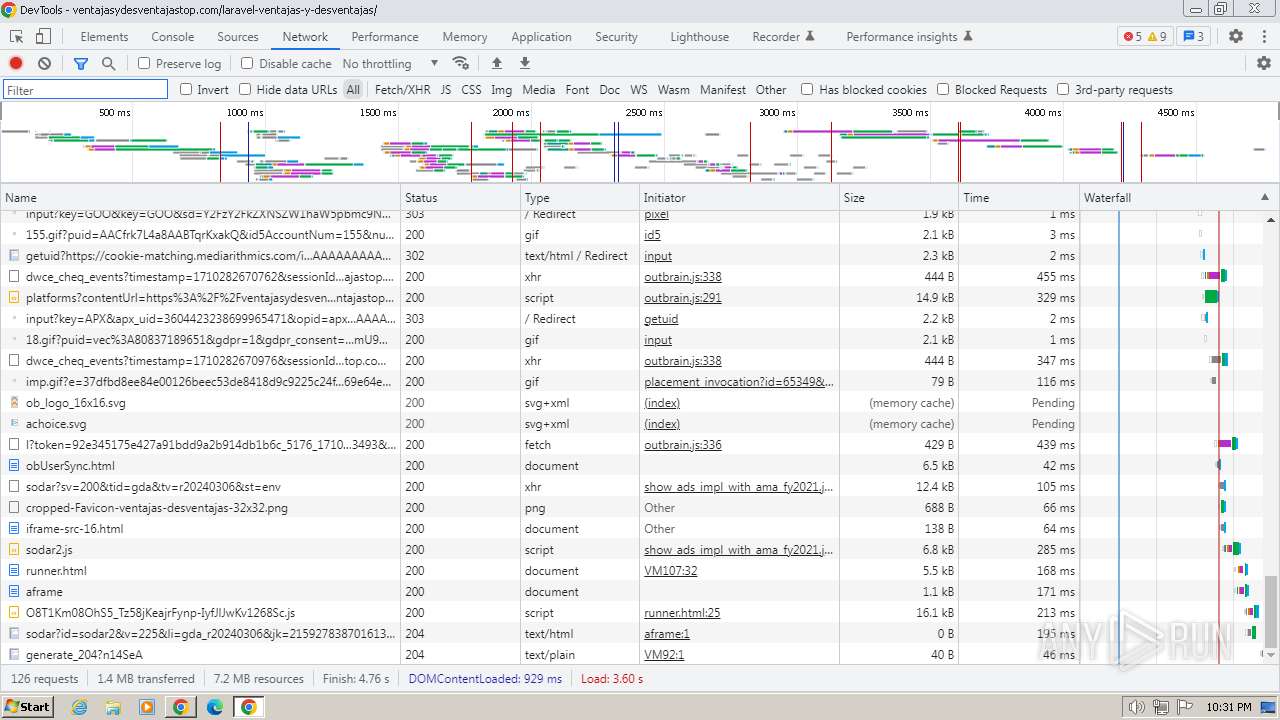Export HAR file download arrow icon
This screenshot has height=720, width=1280.
(525, 63)
